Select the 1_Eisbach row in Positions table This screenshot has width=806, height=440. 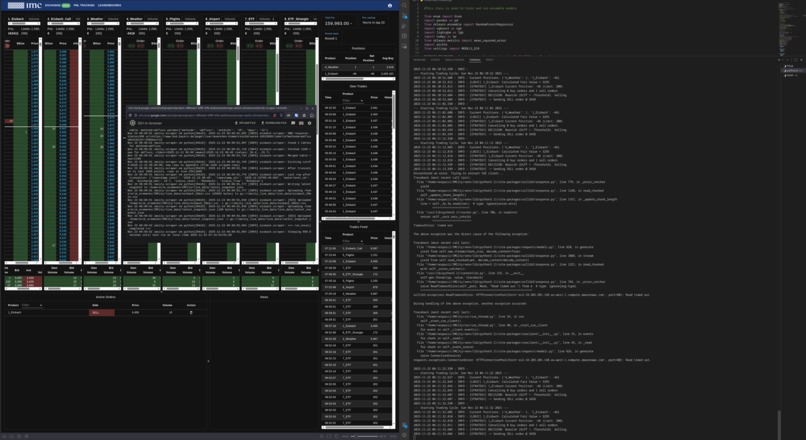(x=358, y=74)
